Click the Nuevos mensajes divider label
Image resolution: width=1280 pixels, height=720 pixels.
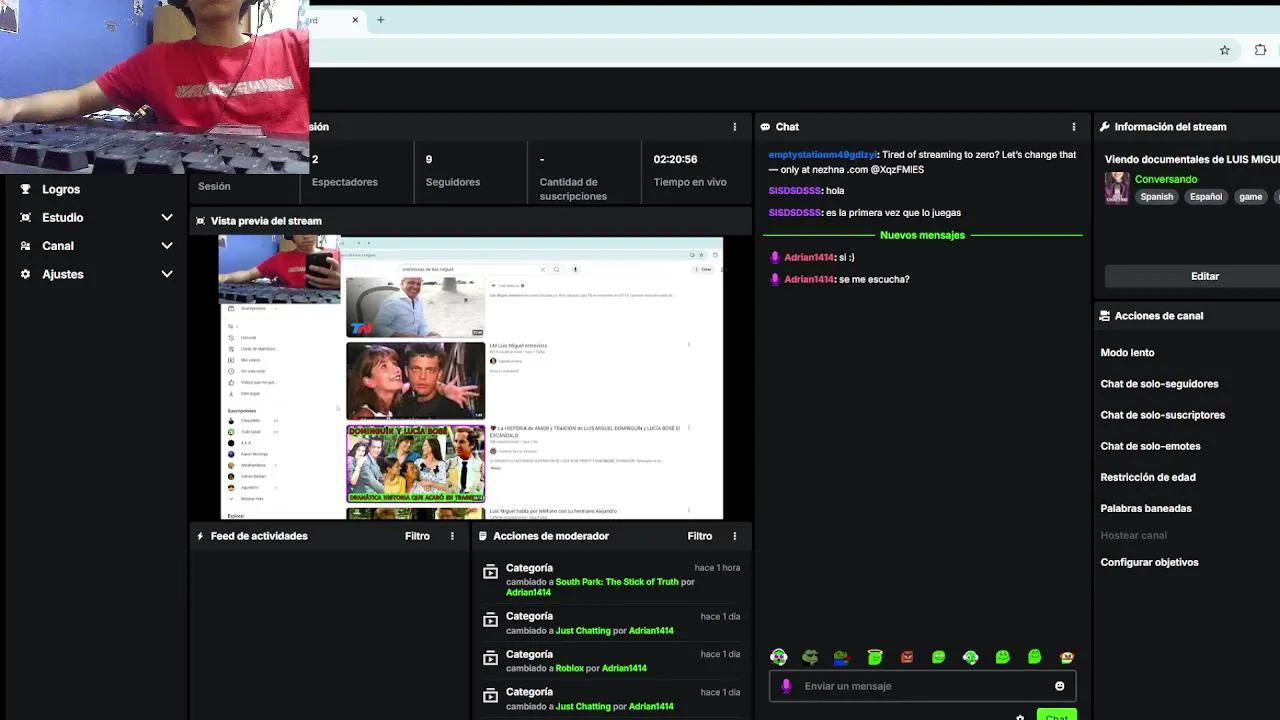point(922,235)
